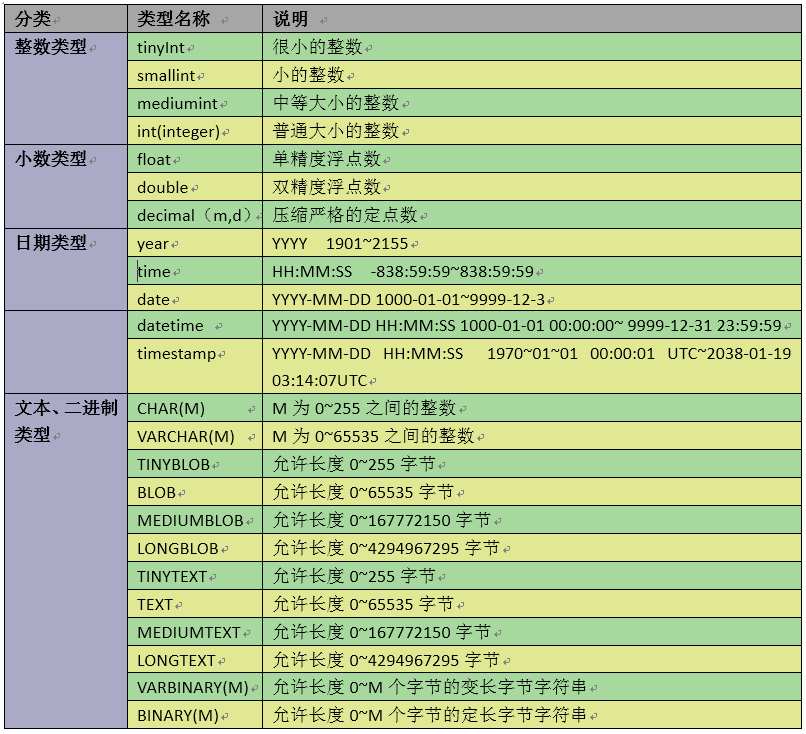Click TEXT's 允许长度 0~65535 字节

click(x=363, y=604)
